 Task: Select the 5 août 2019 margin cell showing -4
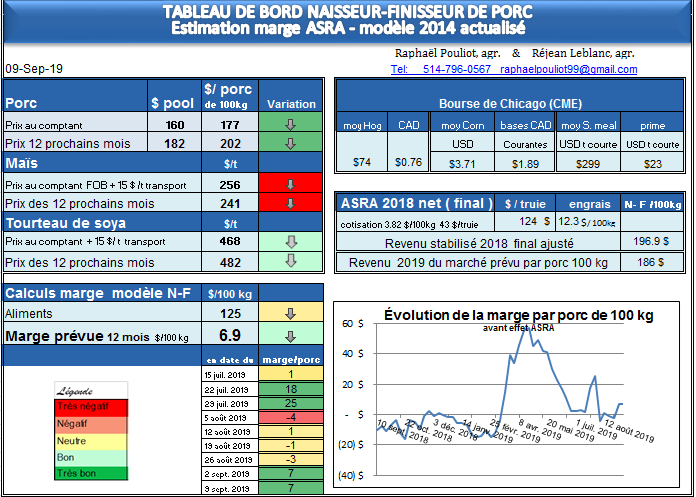tap(290, 417)
